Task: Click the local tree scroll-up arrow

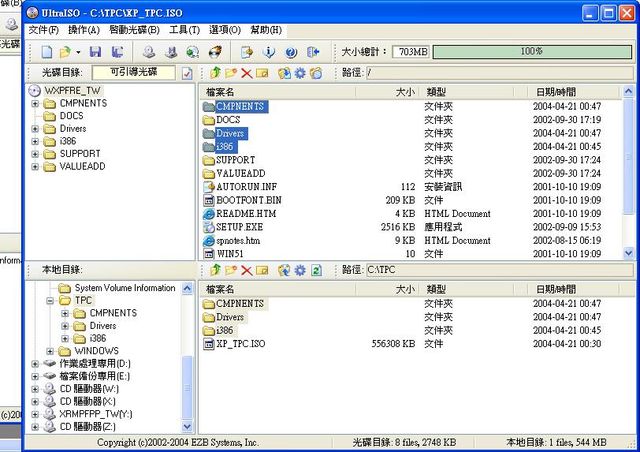Action: [187, 289]
